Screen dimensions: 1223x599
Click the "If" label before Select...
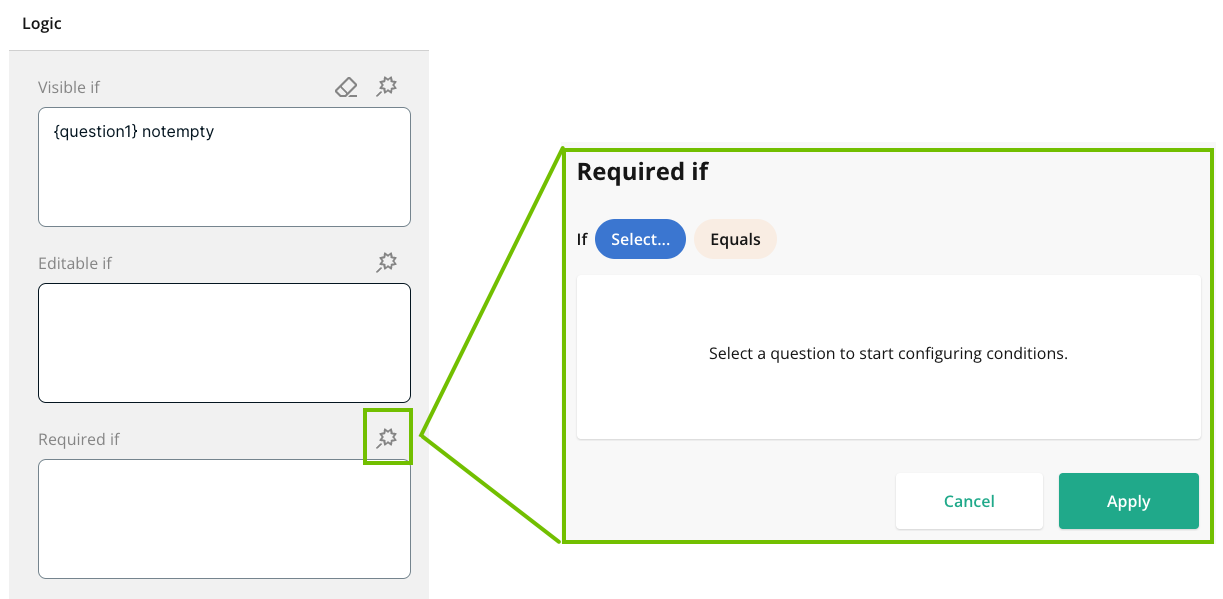(582, 240)
